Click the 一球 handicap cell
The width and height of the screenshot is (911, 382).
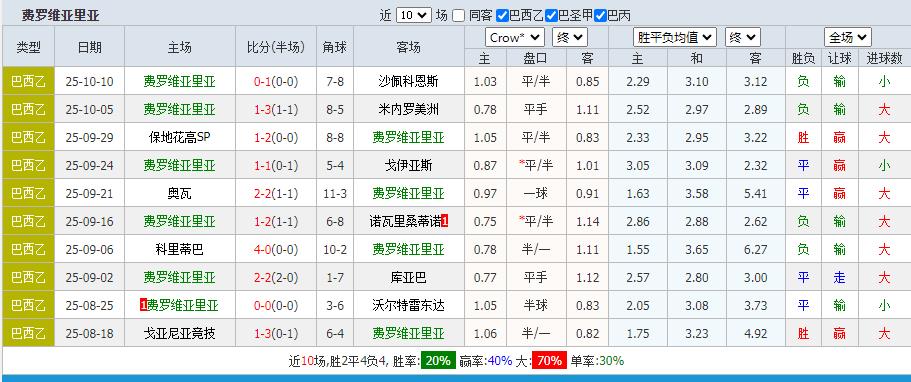point(536,193)
